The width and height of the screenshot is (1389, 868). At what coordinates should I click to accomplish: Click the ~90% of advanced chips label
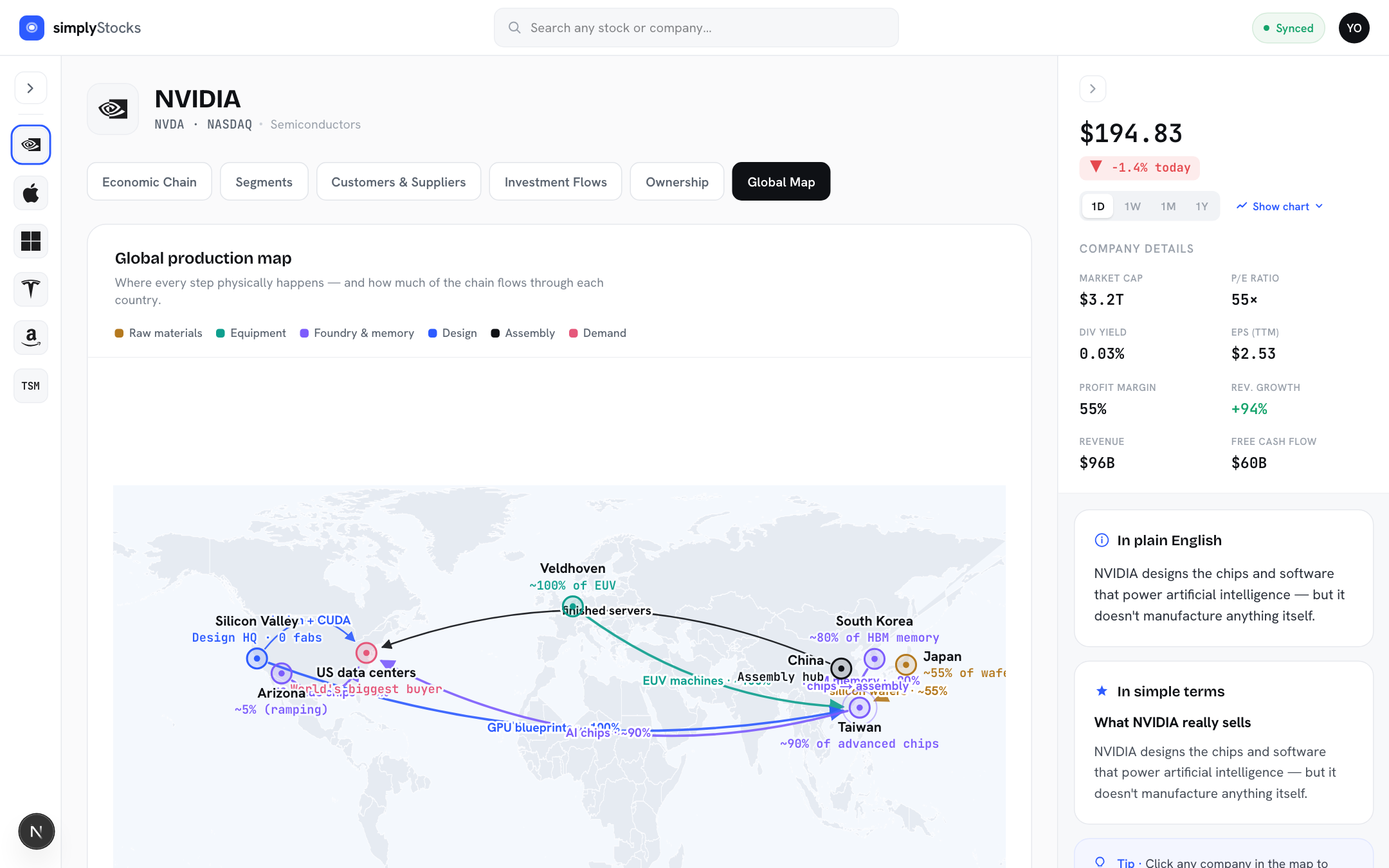click(859, 744)
